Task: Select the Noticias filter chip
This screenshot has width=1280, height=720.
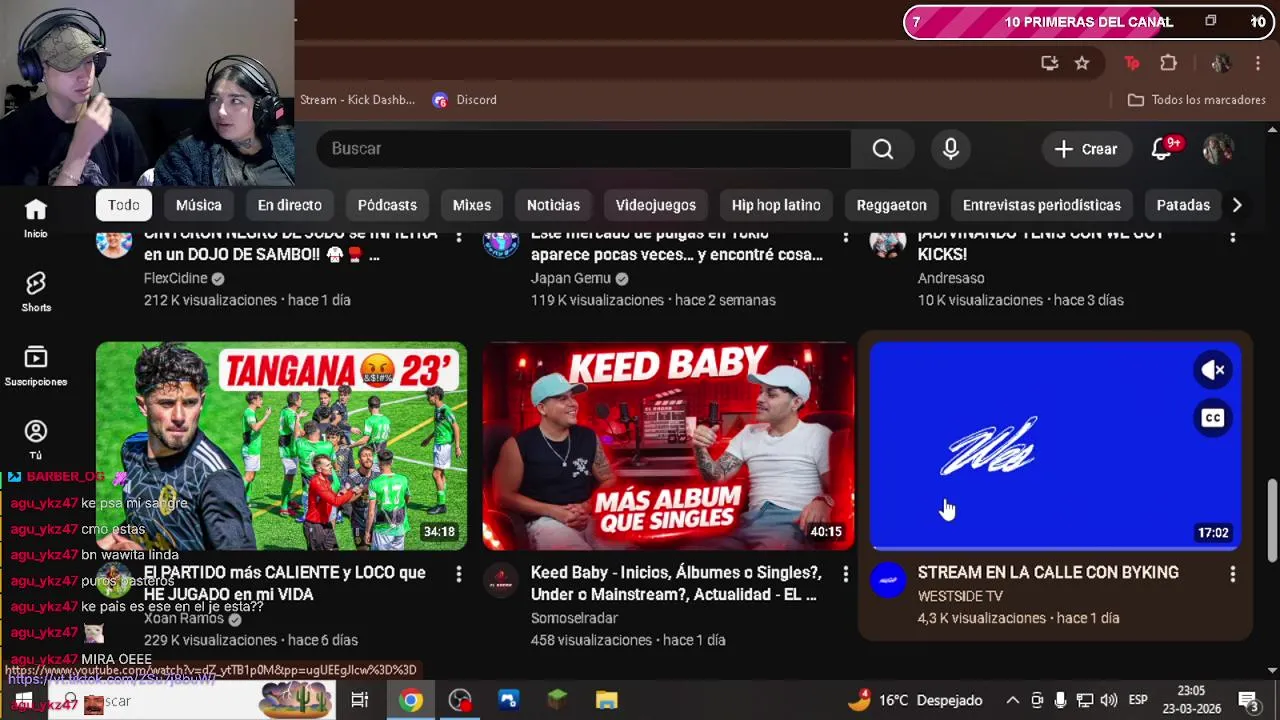Action: tap(553, 205)
